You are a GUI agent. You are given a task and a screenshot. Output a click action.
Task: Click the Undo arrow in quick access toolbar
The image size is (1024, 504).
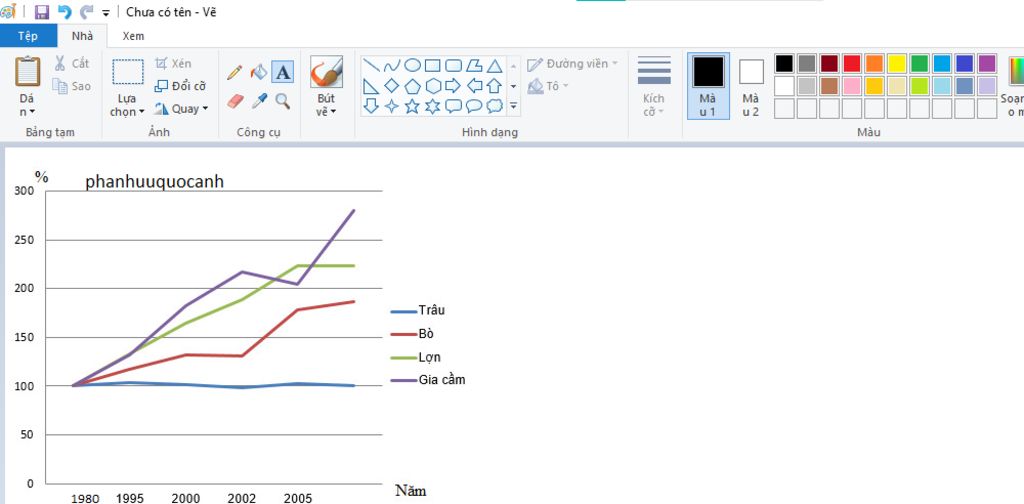[x=64, y=12]
